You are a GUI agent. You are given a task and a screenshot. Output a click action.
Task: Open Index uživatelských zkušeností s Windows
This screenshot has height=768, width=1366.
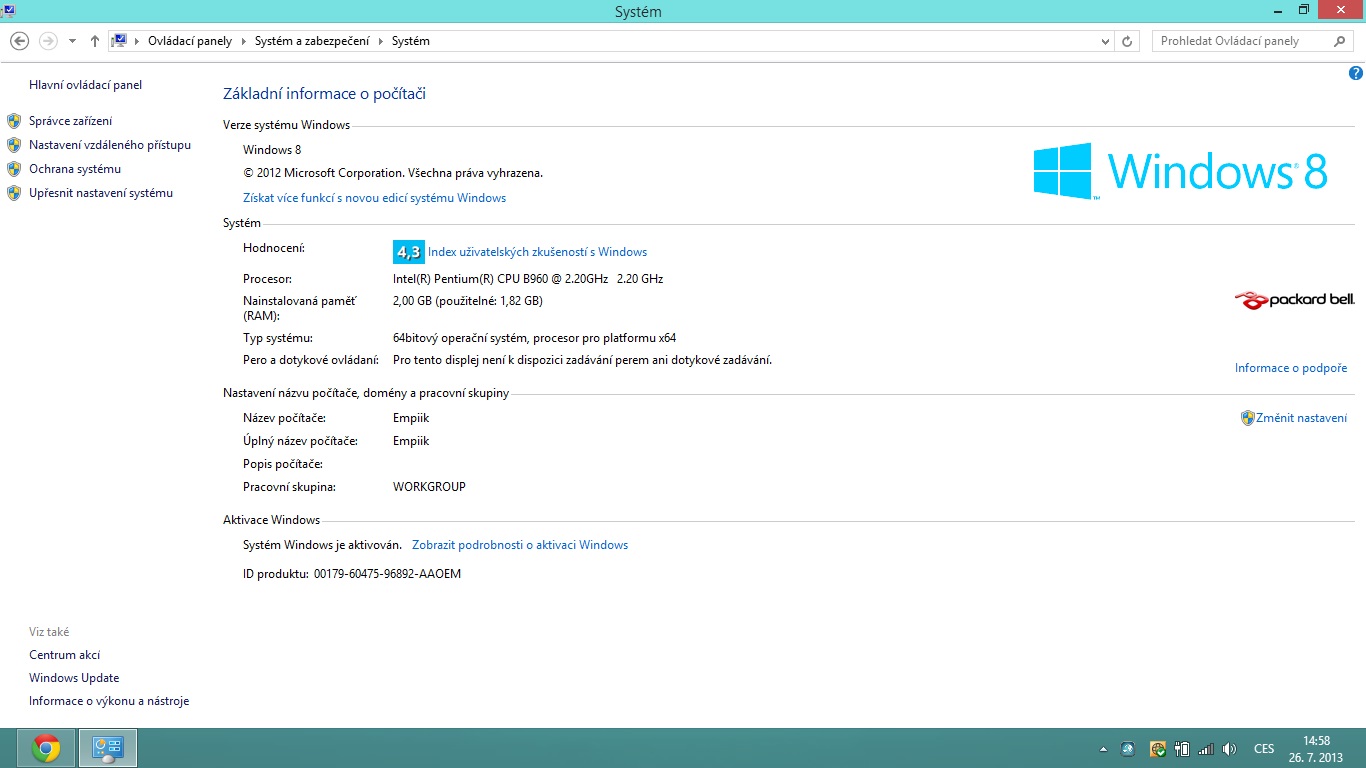pos(537,252)
